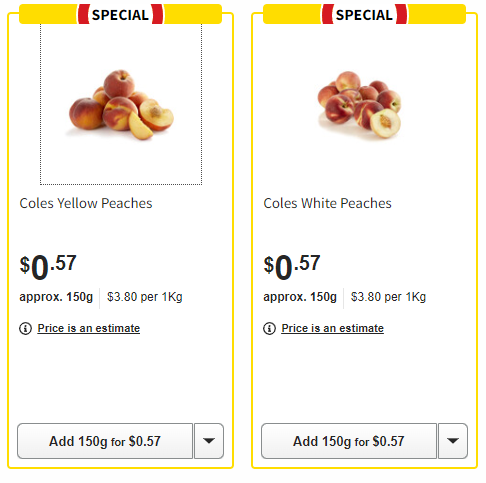Click the info icon under White Peaches price

(x=269, y=328)
